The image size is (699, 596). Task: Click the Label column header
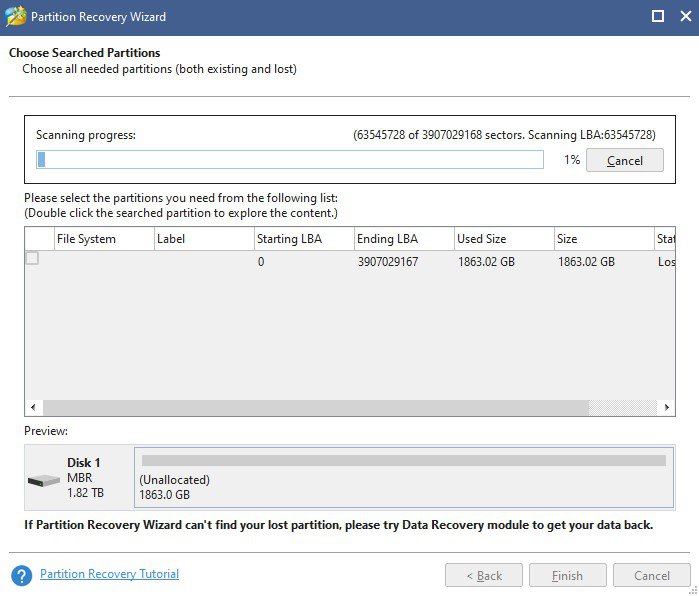(171, 239)
